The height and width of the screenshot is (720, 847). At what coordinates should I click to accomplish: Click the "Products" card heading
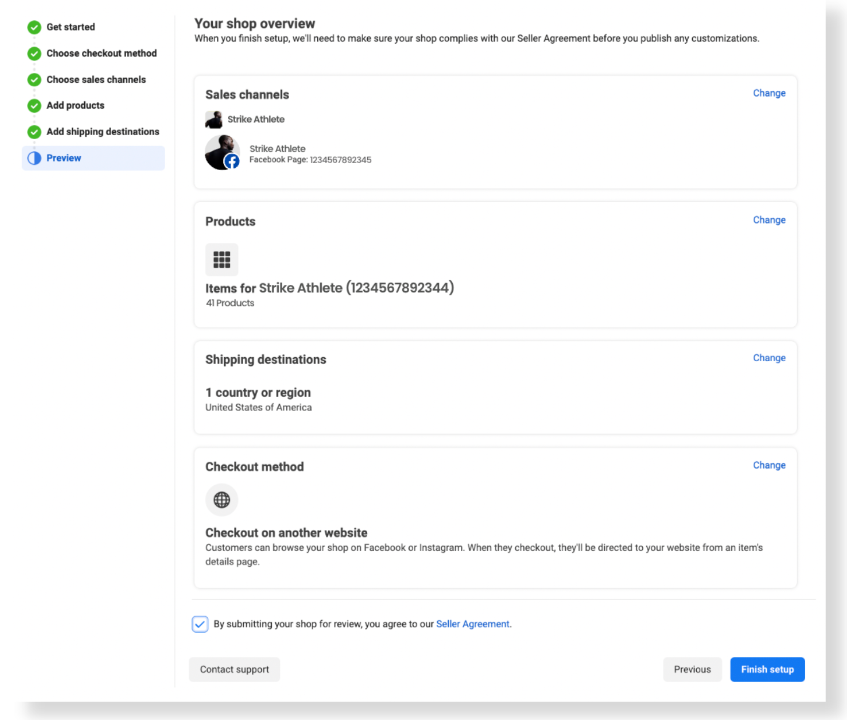pos(230,221)
